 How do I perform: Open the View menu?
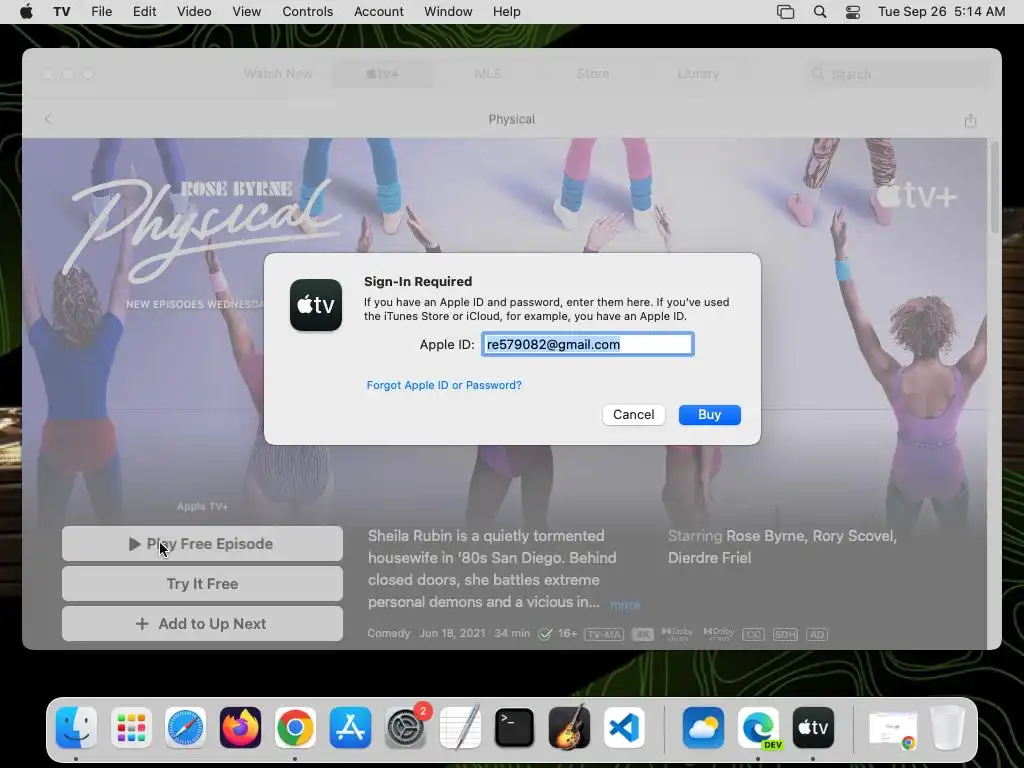pos(247,11)
